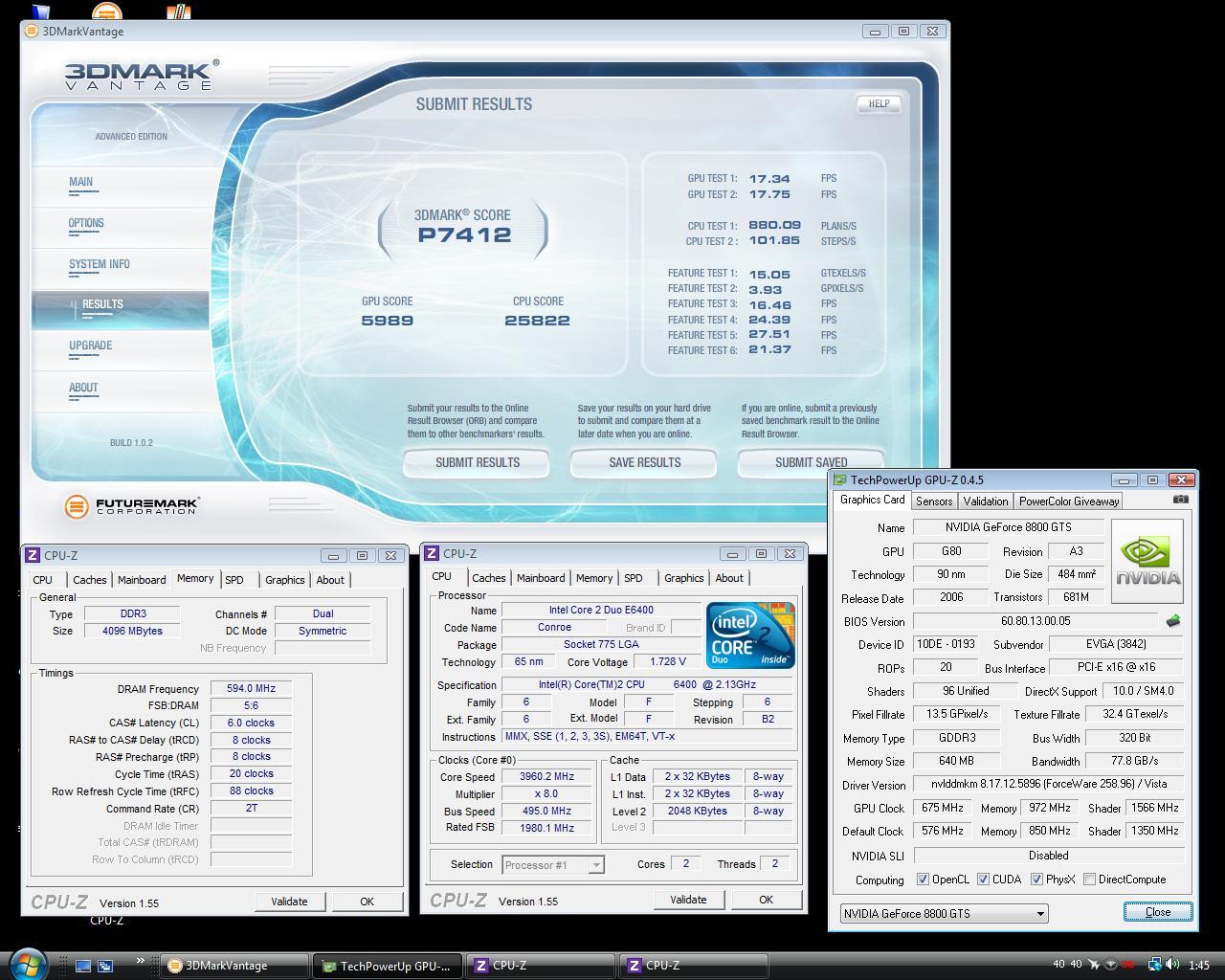
Task: Open the network tray icon
Action: [x=1155, y=965]
